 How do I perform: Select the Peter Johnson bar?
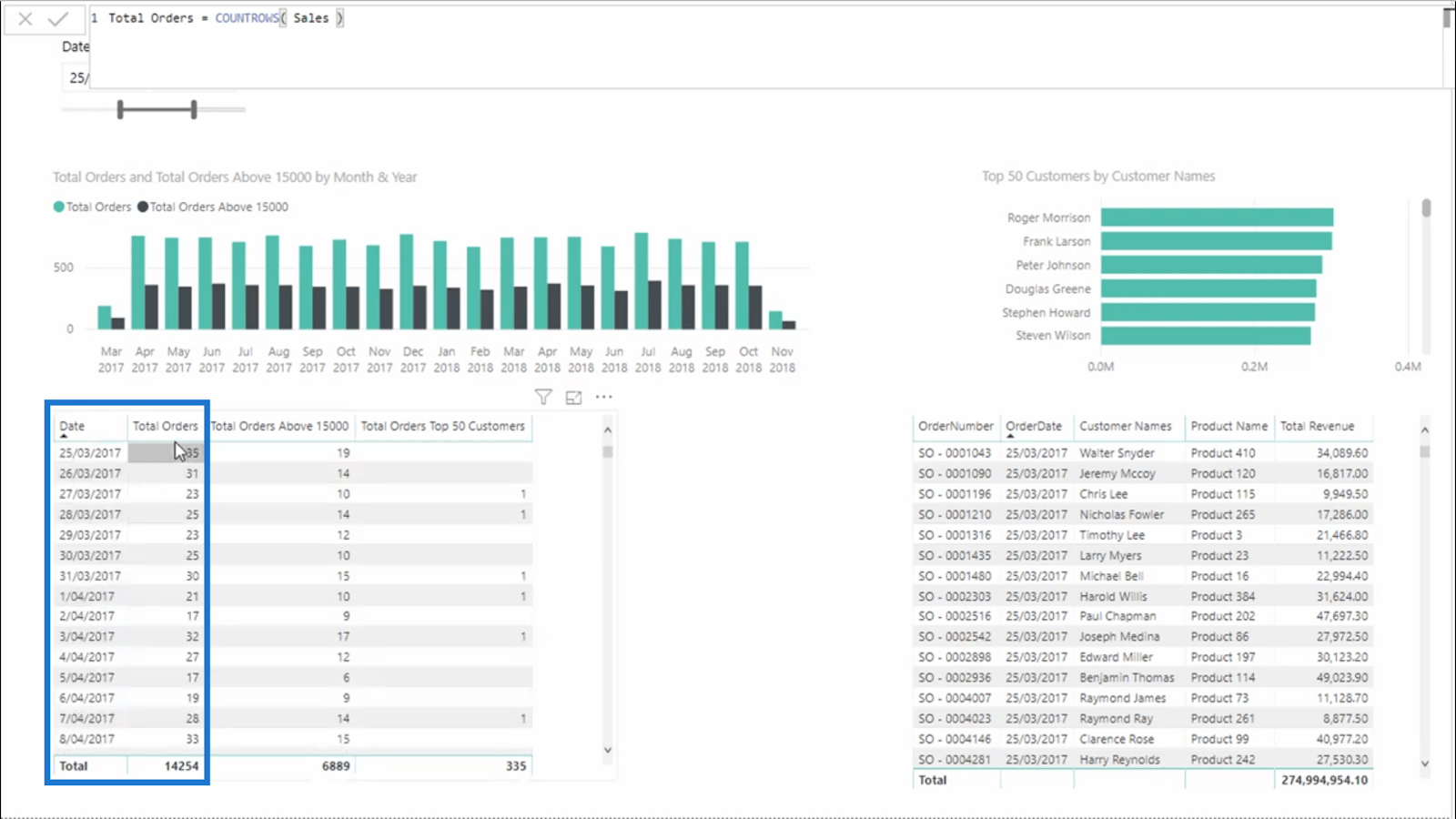click(1211, 265)
